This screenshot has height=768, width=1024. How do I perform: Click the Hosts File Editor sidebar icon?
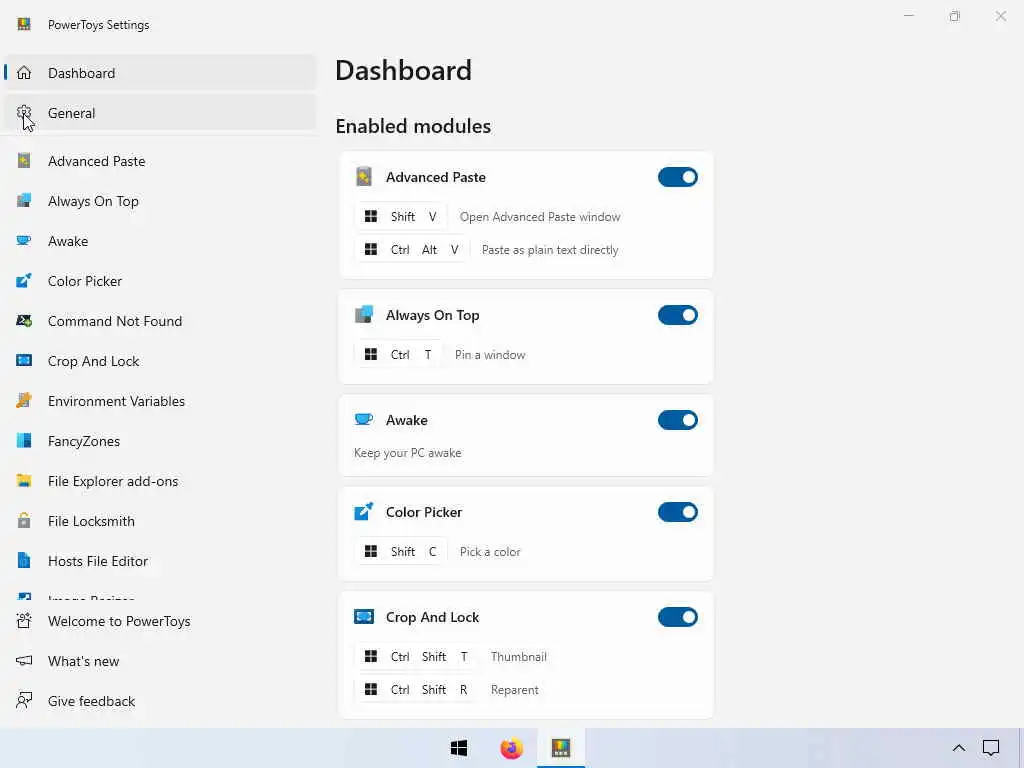[24, 560]
